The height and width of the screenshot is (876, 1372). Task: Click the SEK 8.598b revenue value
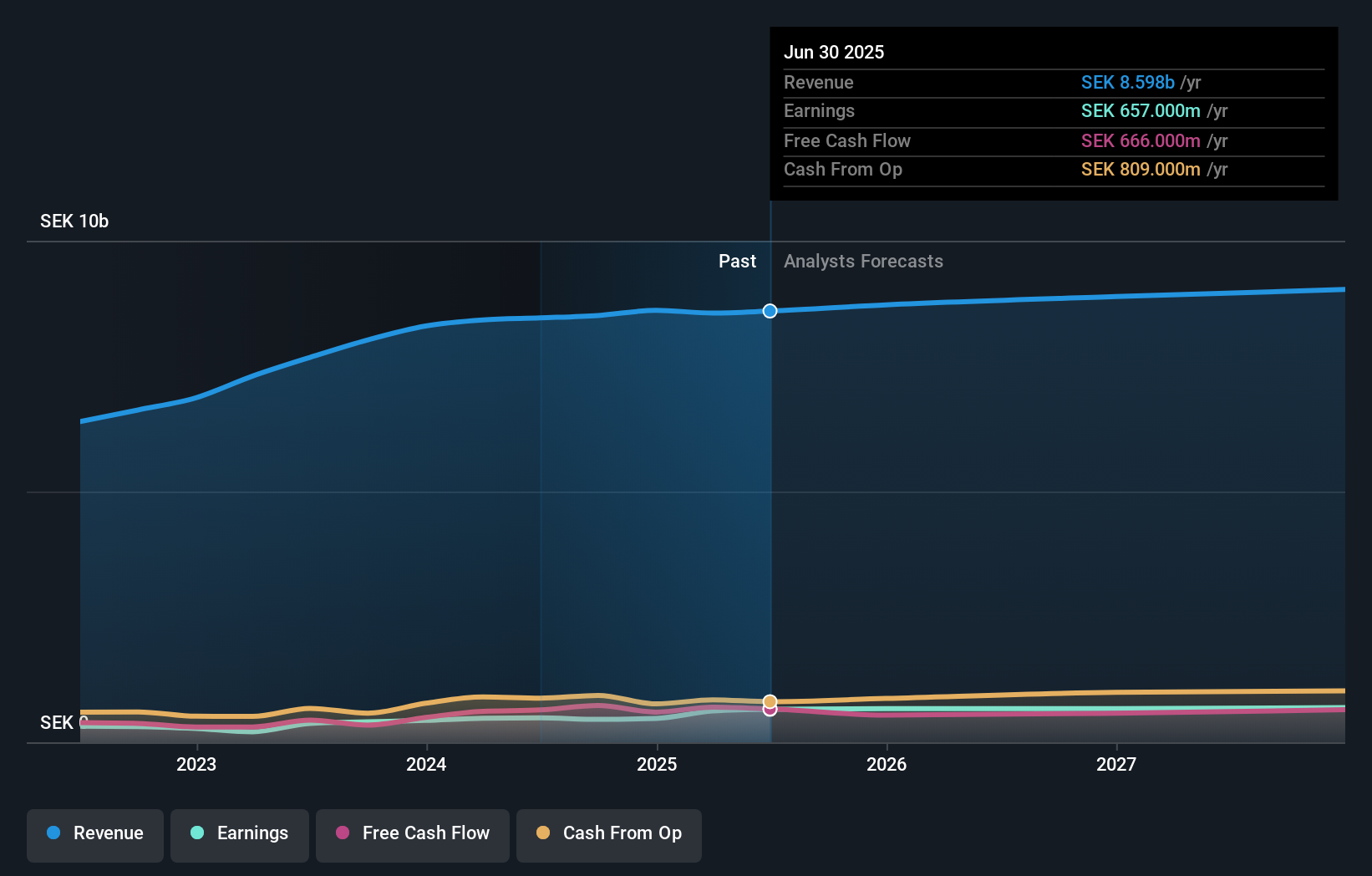(x=1128, y=82)
